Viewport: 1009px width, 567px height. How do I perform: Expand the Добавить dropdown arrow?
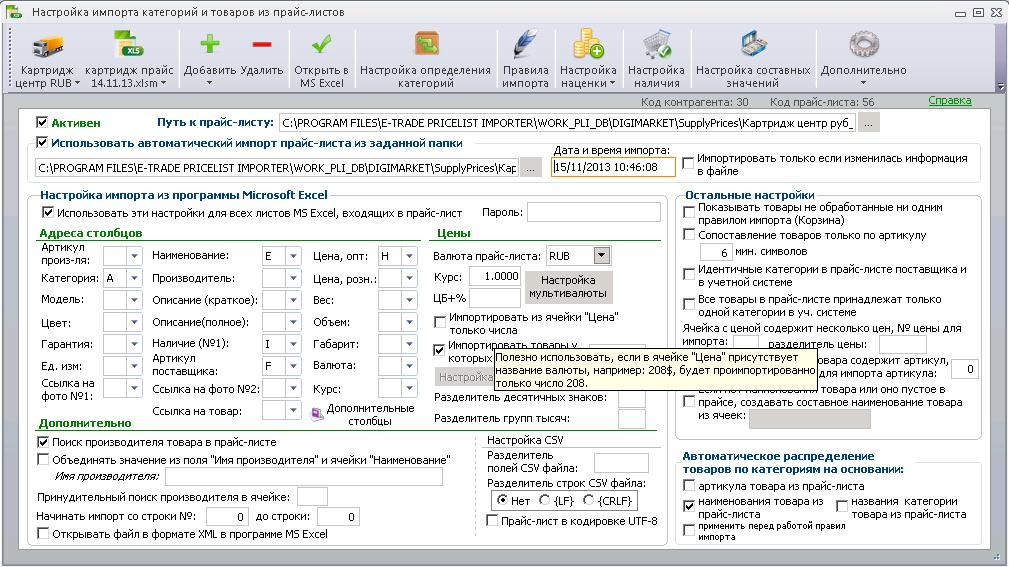(209, 84)
